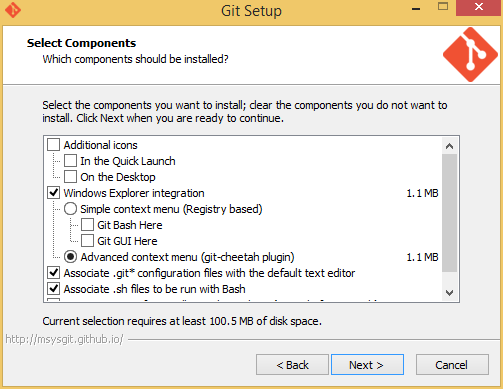Select the Simple context menu radio button
This screenshot has width=503, height=389.
pyautogui.click(x=70, y=209)
